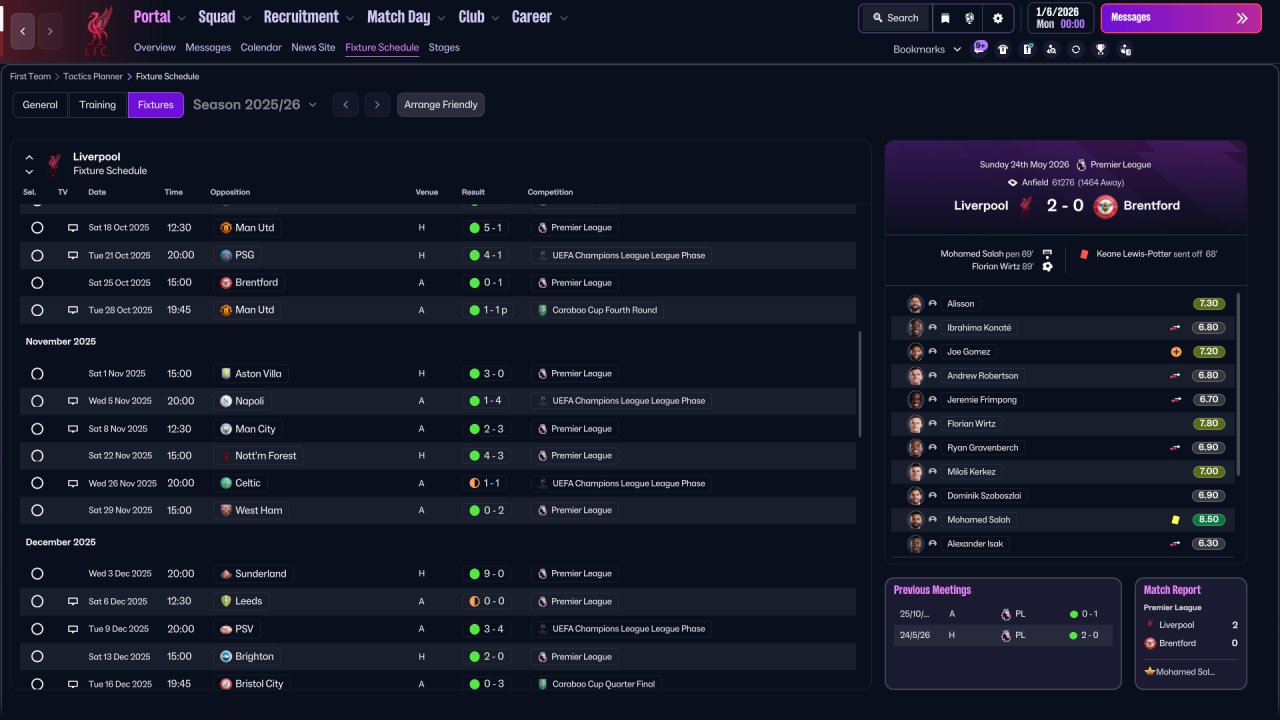Select the Man Utd 18 Oct fixture radio
Screen dimensions: 1280x720
[37, 228]
